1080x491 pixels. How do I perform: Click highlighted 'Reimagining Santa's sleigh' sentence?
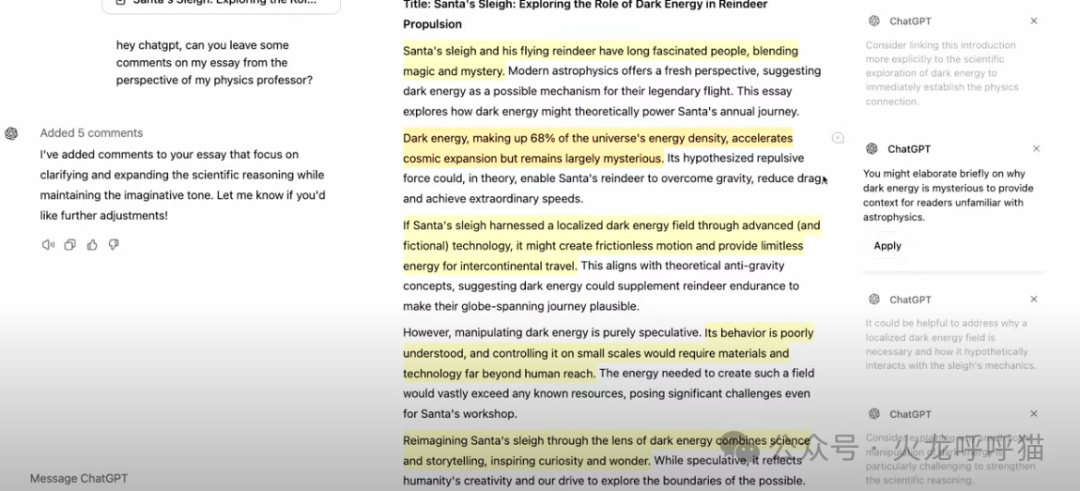[x=606, y=450]
